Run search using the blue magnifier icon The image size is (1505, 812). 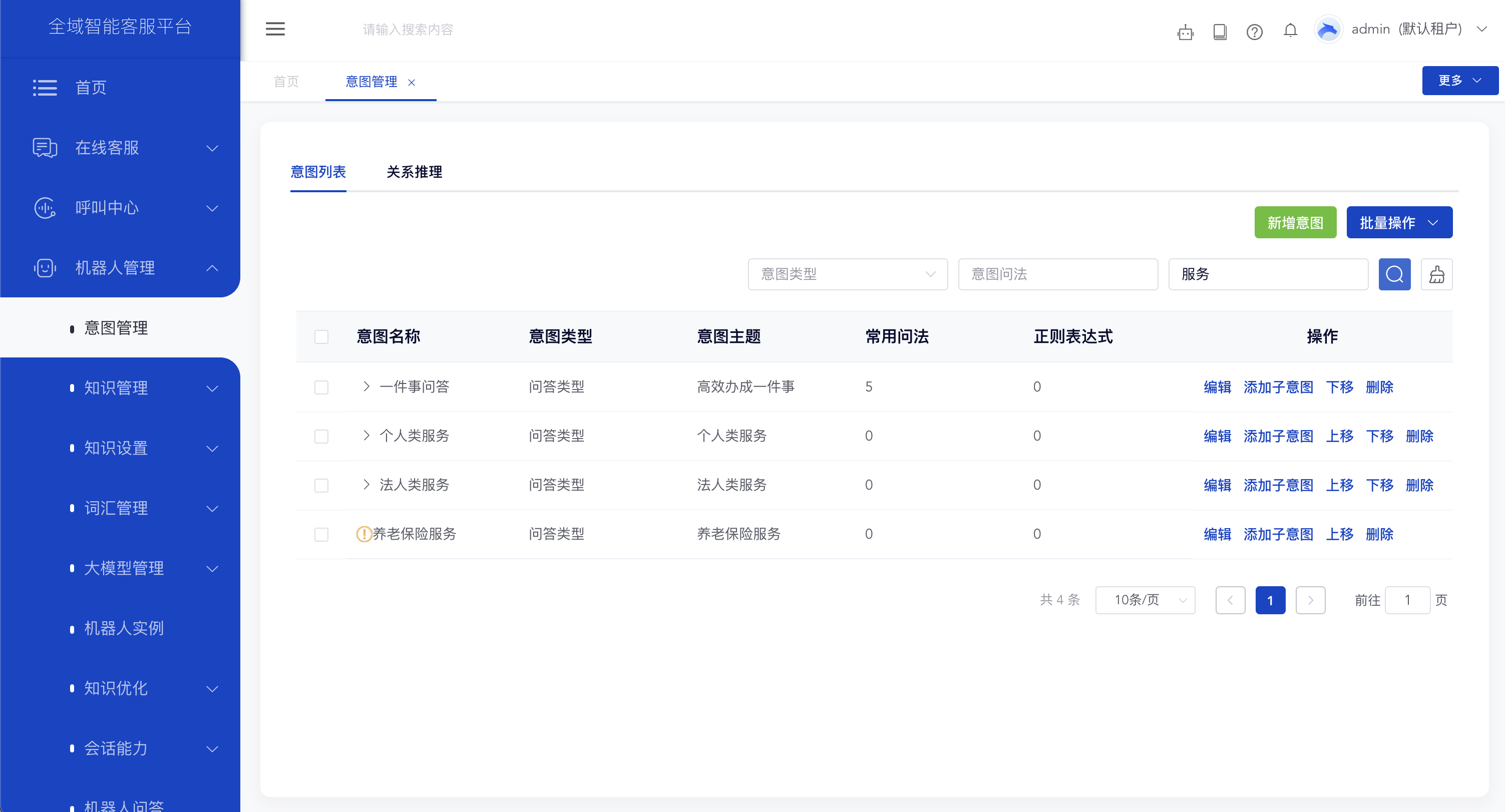pyautogui.click(x=1394, y=274)
